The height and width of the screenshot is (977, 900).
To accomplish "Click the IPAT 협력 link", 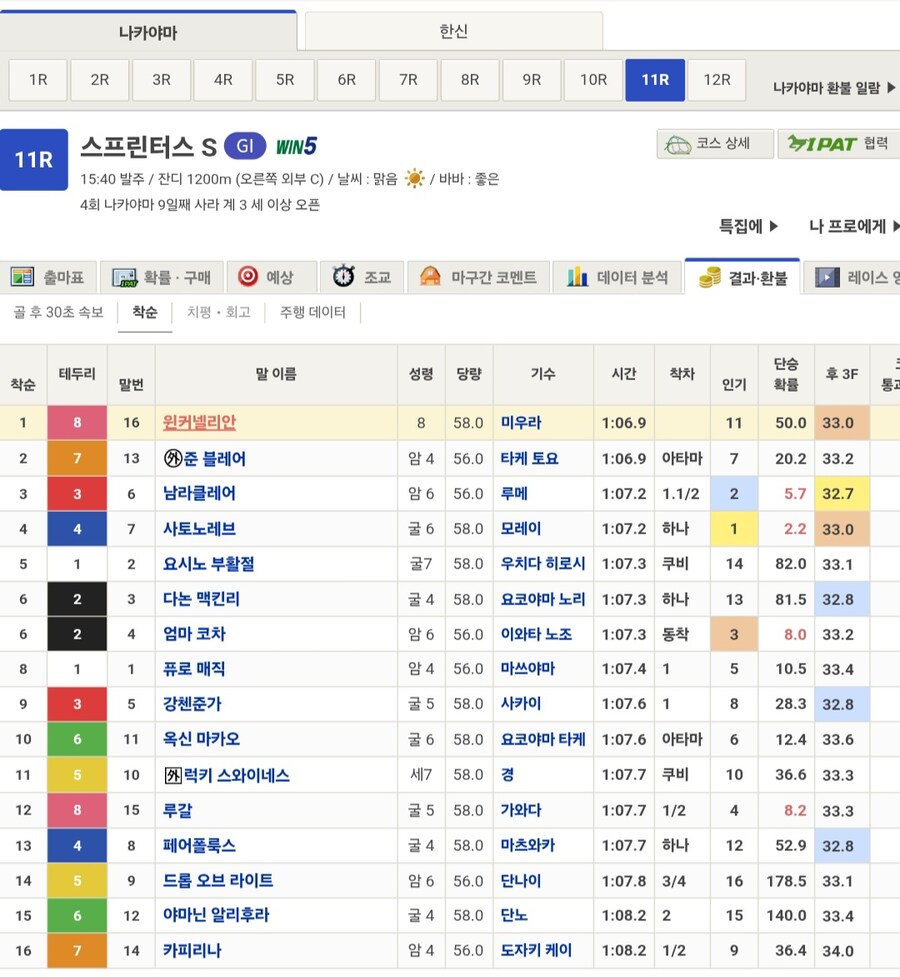I will click(837, 144).
